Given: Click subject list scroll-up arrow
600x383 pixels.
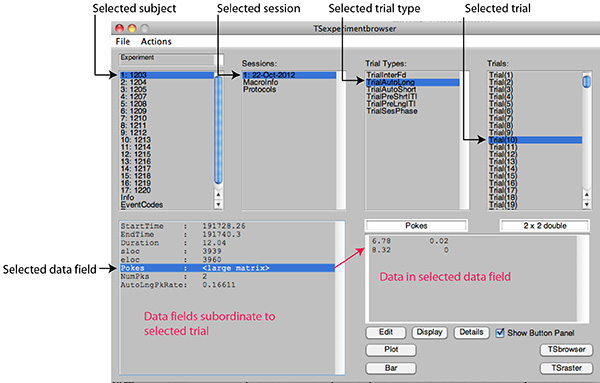Looking at the screenshot, I should (x=218, y=194).
